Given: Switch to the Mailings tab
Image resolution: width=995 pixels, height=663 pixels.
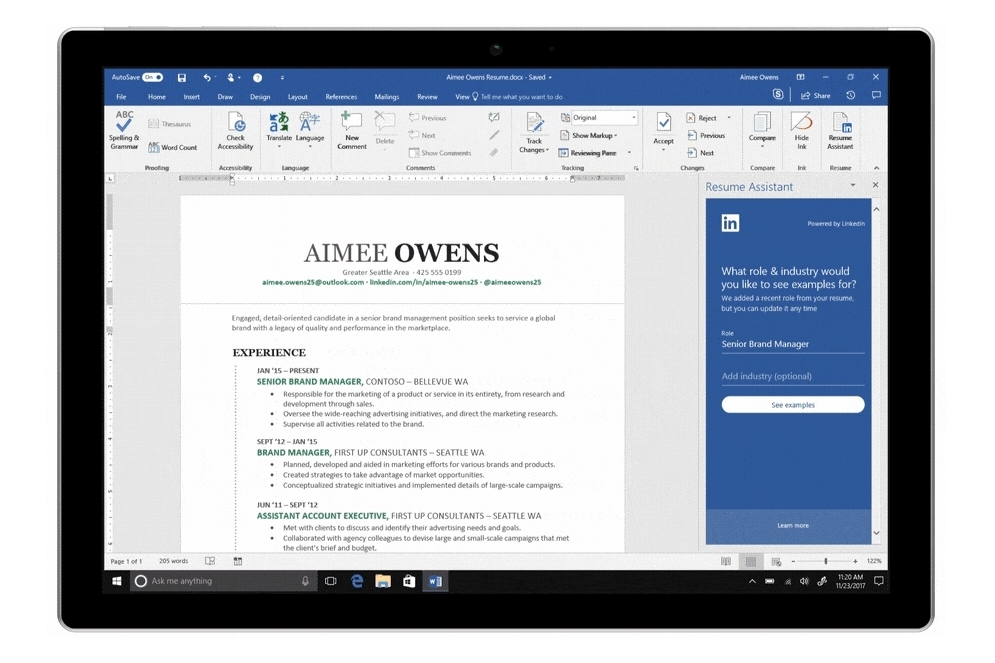Looking at the screenshot, I should 386,97.
